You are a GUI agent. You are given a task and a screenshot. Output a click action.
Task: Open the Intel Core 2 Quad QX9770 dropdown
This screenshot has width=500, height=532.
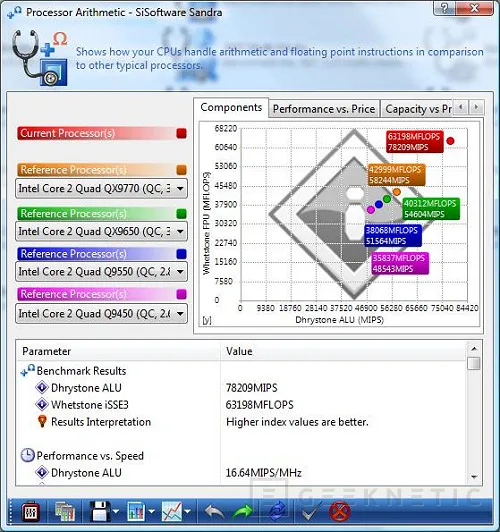point(101,188)
